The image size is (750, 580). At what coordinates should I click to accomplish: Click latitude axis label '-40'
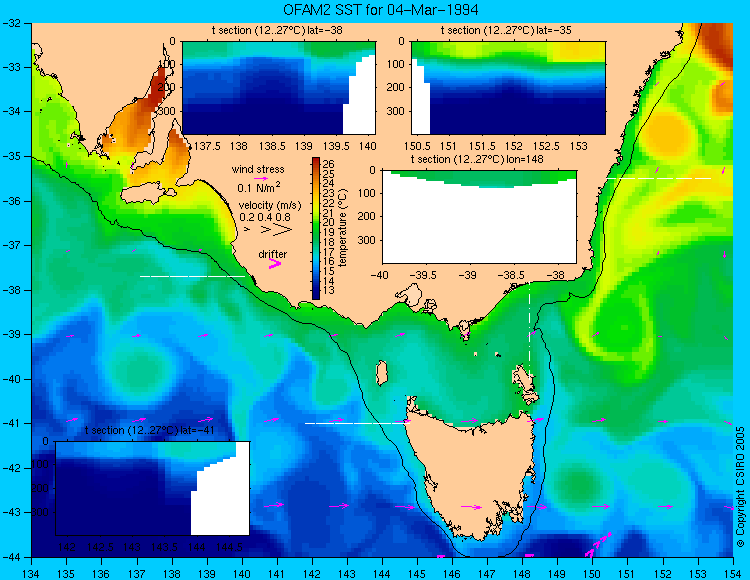pyautogui.click(x=11, y=379)
